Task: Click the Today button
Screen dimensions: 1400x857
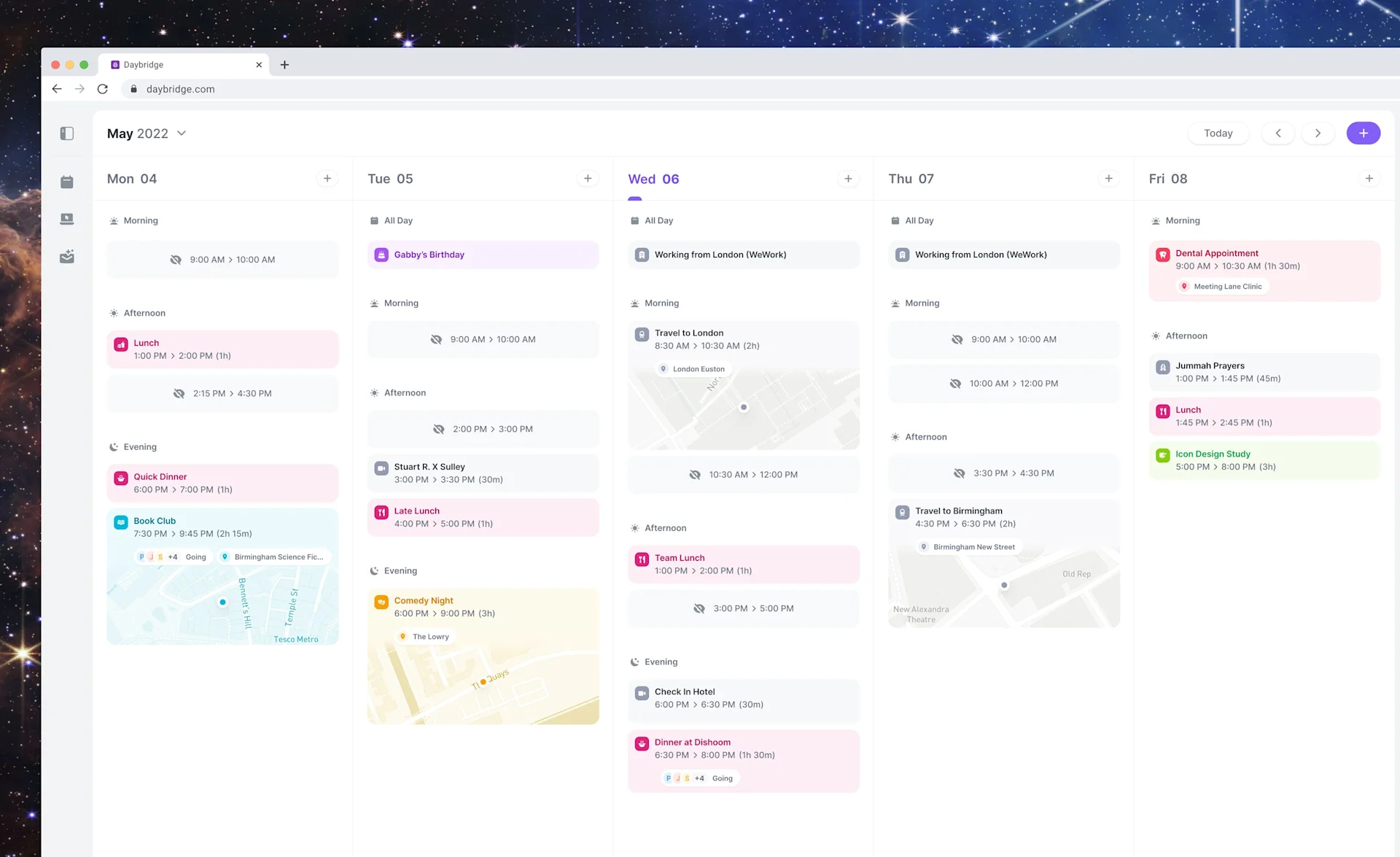Action: pyautogui.click(x=1218, y=133)
